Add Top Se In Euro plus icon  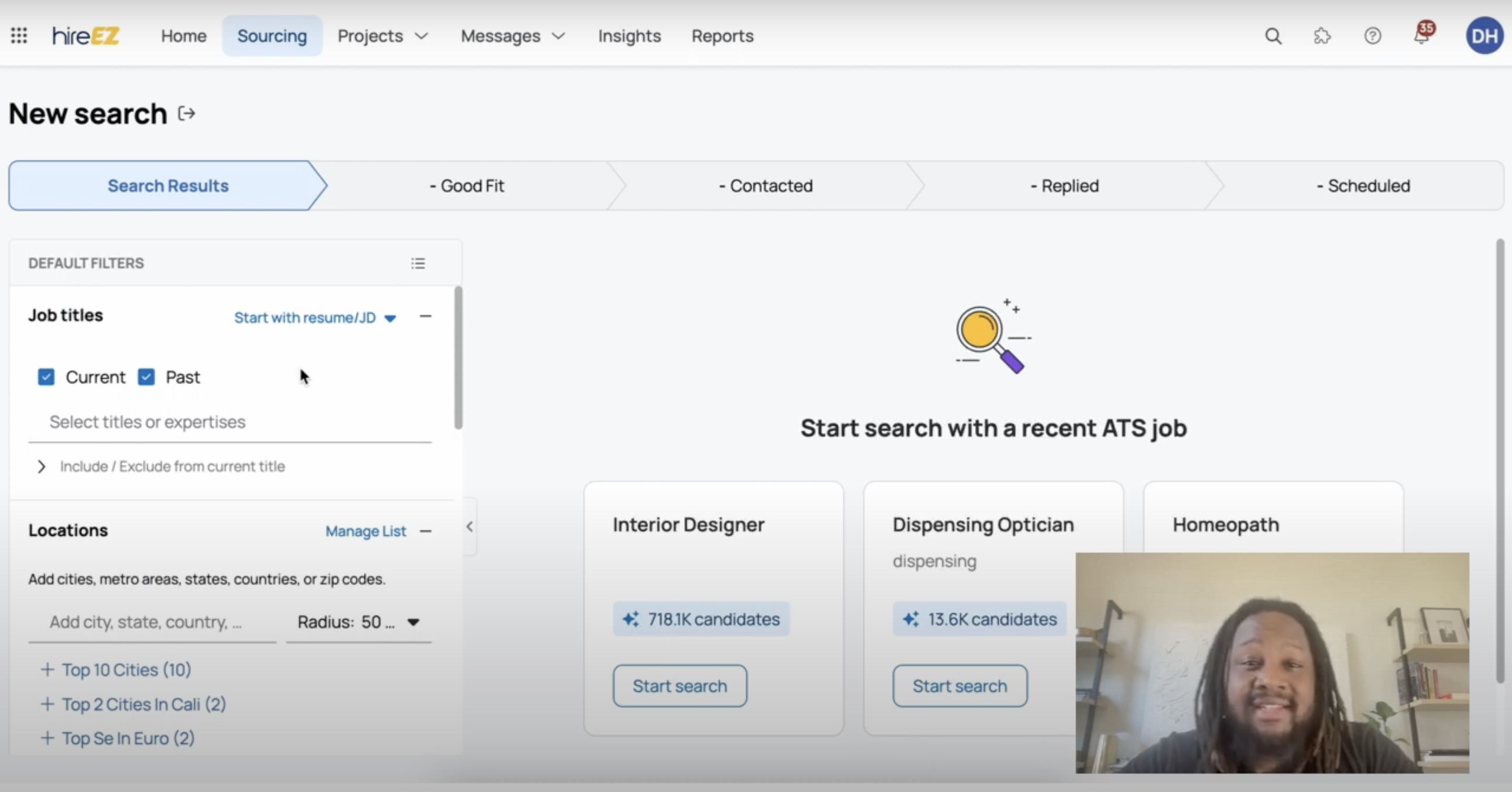(47, 738)
